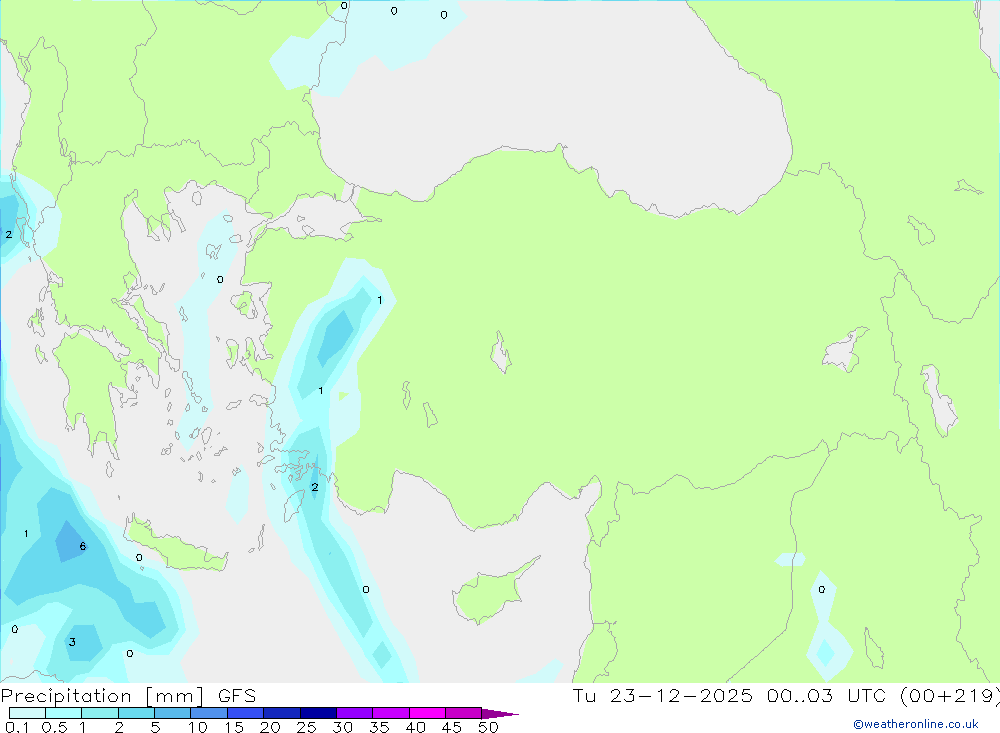Click the '40' legend scale label
The image size is (1000, 733).
coord(416,727)
